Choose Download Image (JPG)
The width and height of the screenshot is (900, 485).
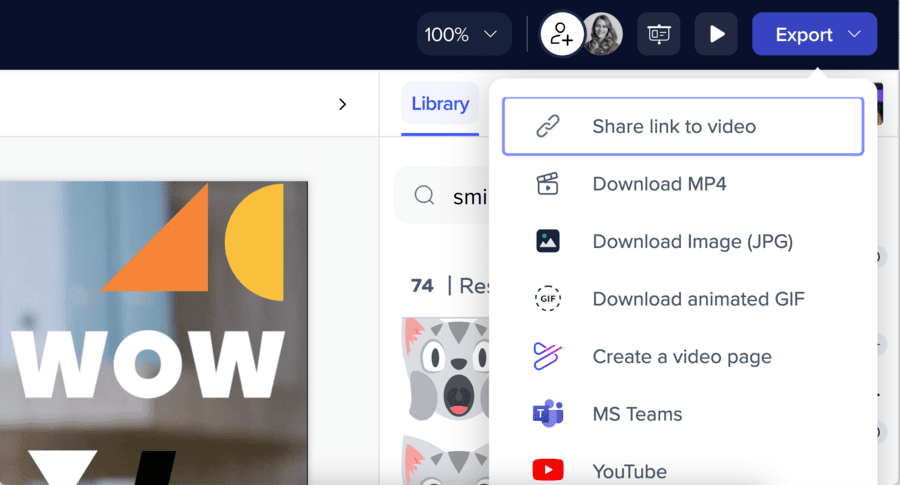(683, 241)
